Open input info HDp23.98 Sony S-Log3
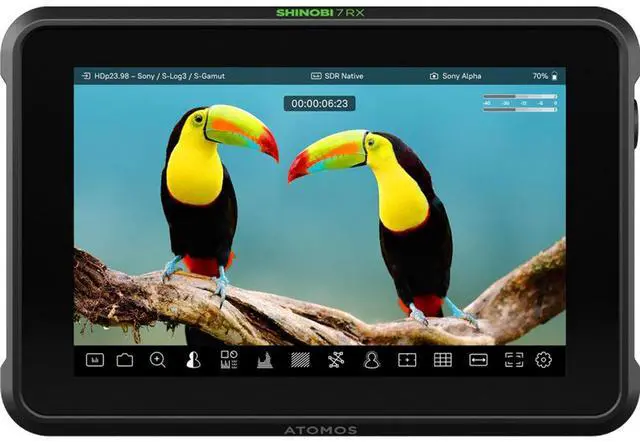This screenshot has height=442, width=640. (160, 76)
